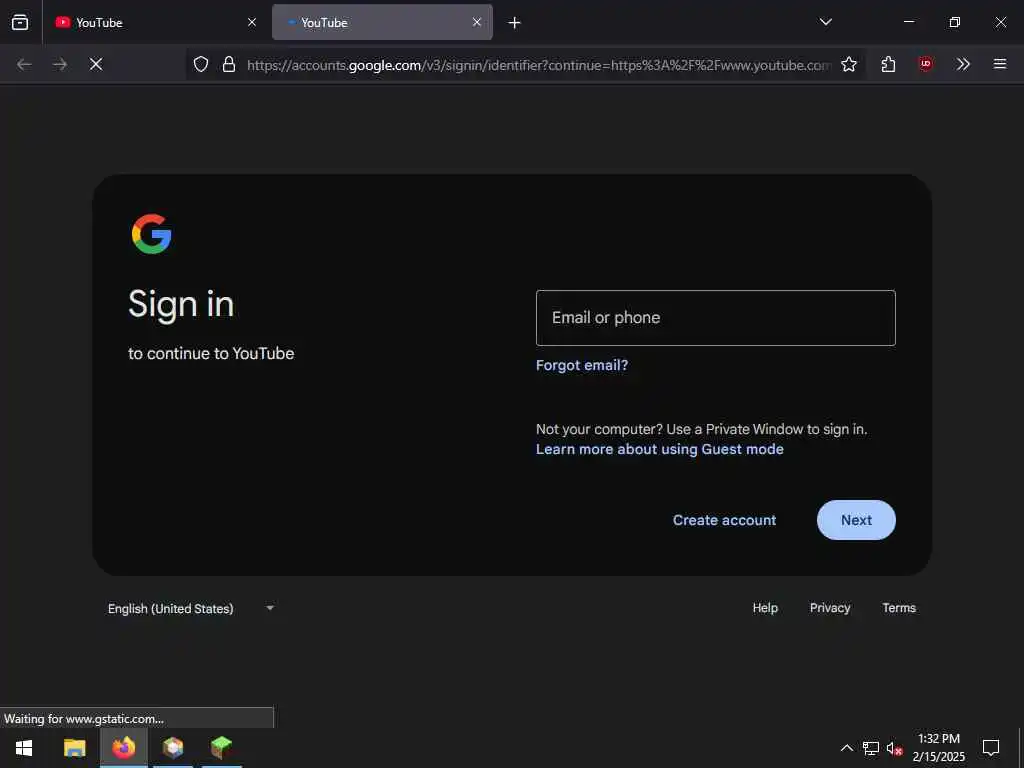Open the uBlock Origin extension popup
Image resolution: width=1024 pixels, height=768 pixels.
(925, 64)
